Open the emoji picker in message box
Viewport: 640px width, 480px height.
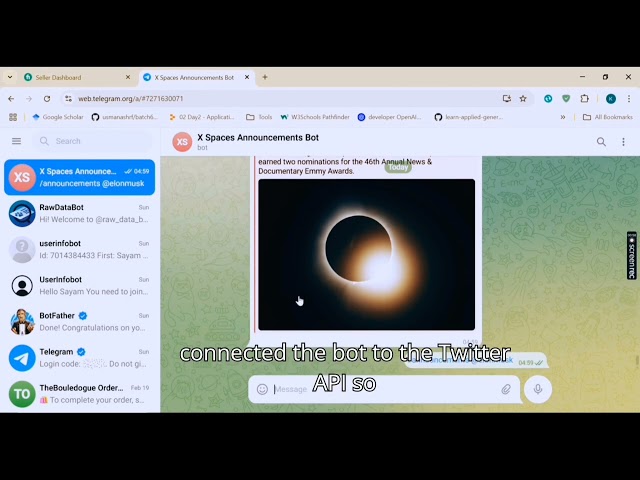coord(262,389)
